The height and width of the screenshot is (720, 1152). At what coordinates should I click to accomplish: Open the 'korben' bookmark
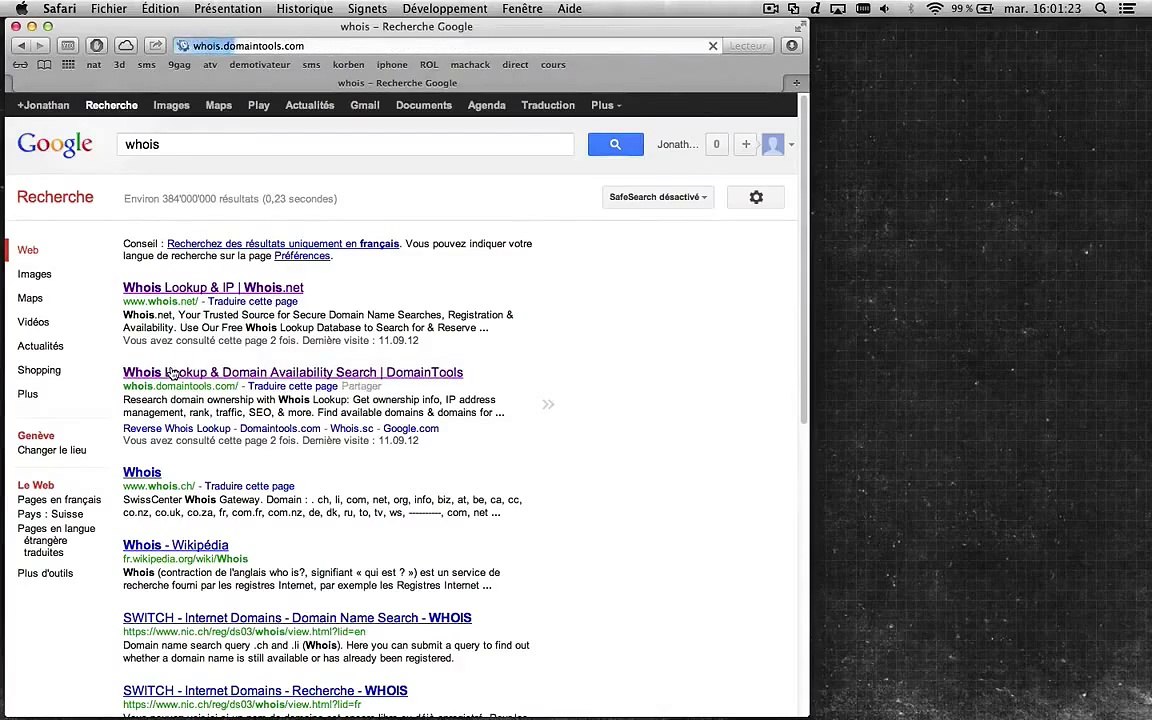click(348, 65)
